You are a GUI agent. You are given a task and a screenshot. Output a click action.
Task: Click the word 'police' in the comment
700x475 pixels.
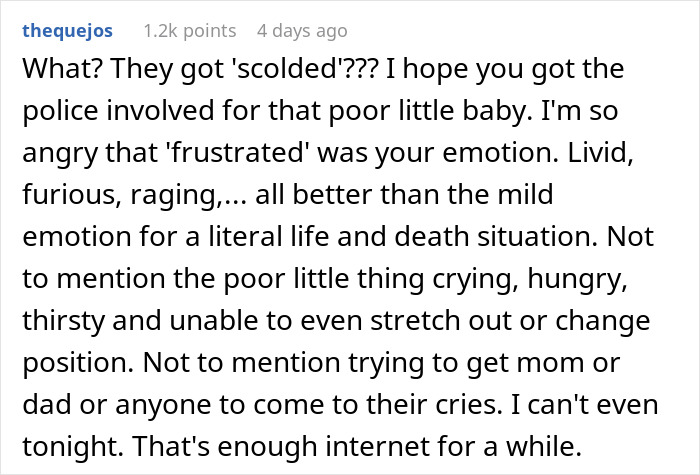tap(60, 110)
